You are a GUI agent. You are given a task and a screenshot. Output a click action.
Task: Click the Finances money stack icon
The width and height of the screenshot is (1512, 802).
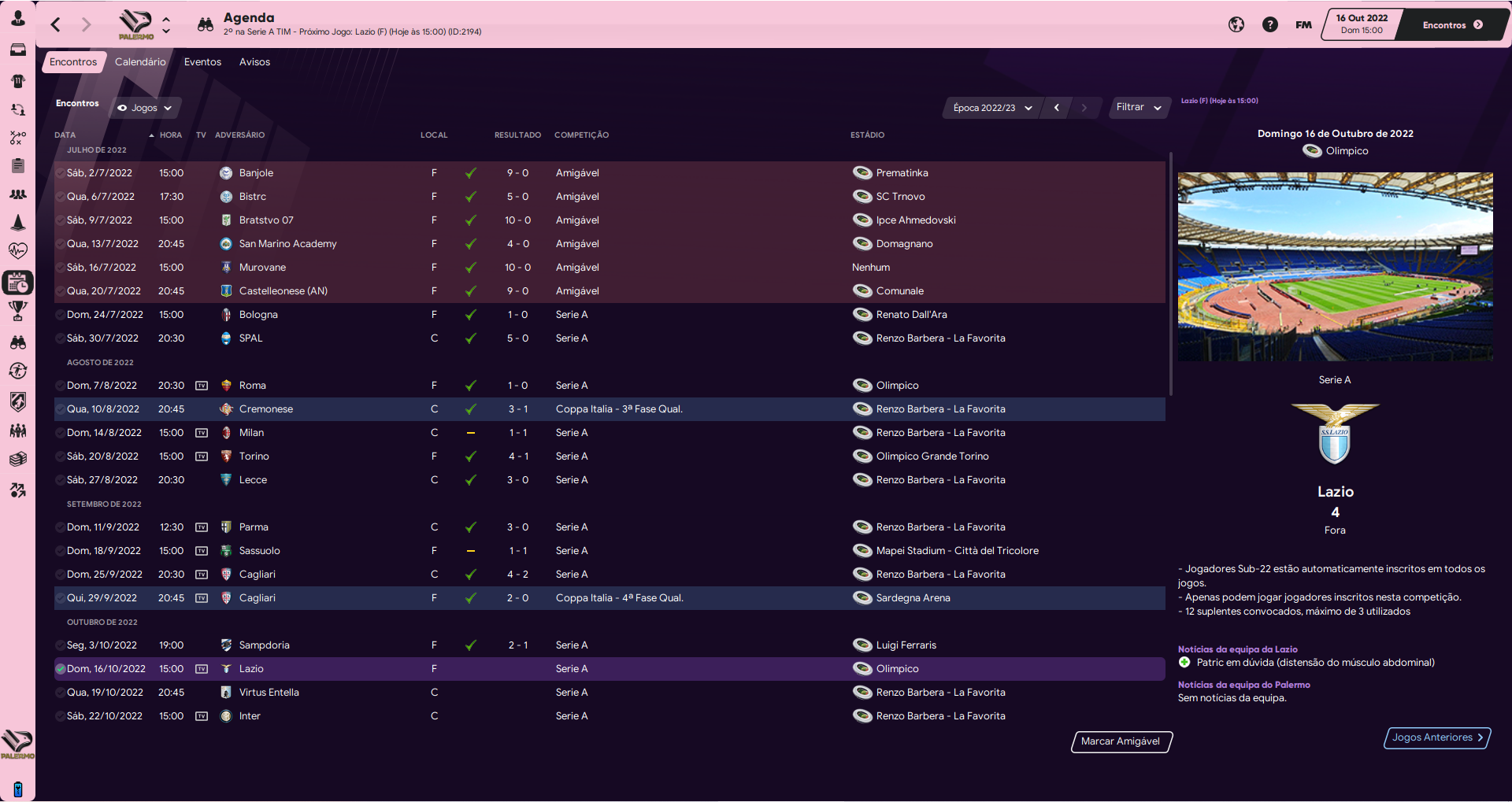[x=17, y=459]
